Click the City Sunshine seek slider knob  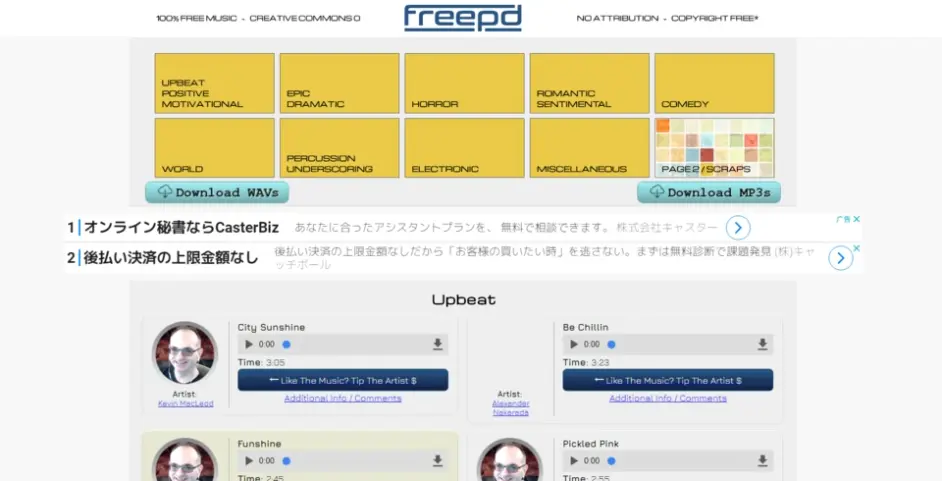[287, 345]
